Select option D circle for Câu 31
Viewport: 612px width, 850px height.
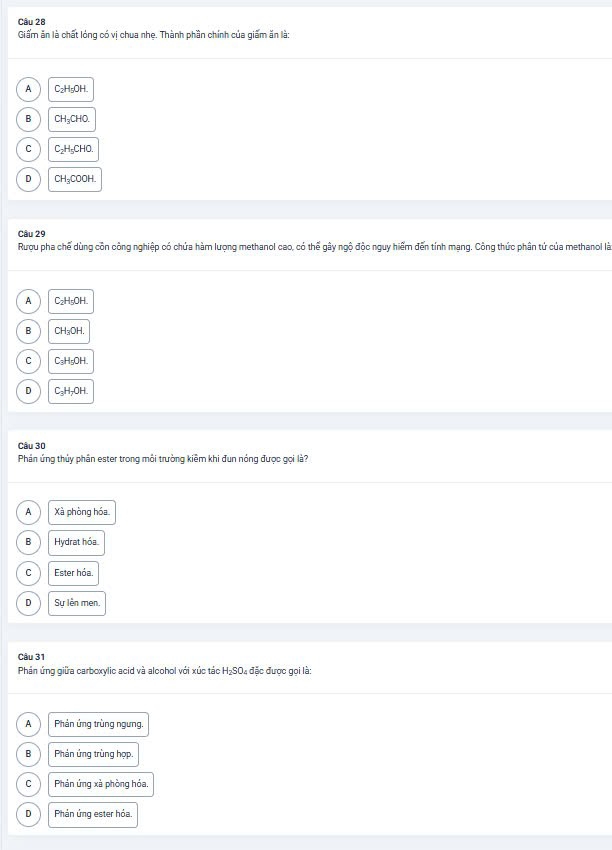(x=28, y=814)
